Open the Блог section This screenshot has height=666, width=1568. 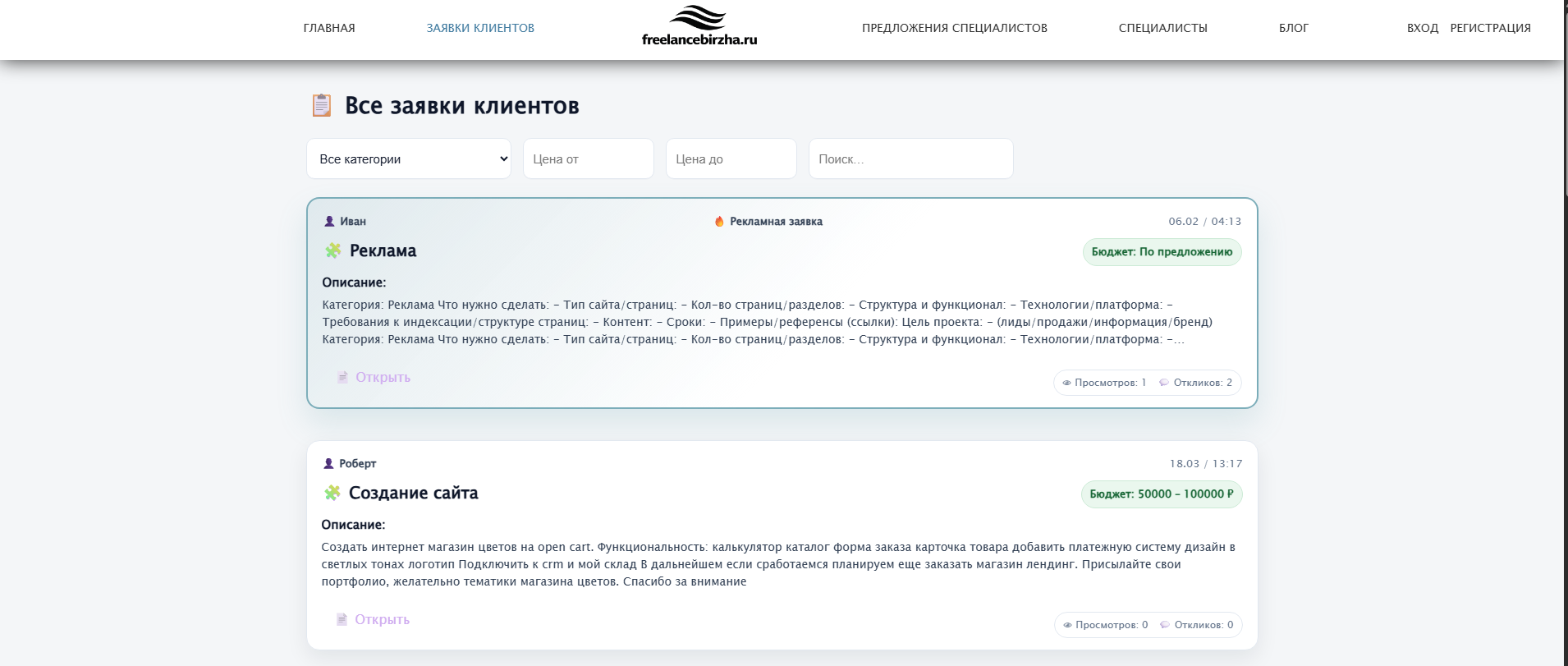tap(1293, 28)
